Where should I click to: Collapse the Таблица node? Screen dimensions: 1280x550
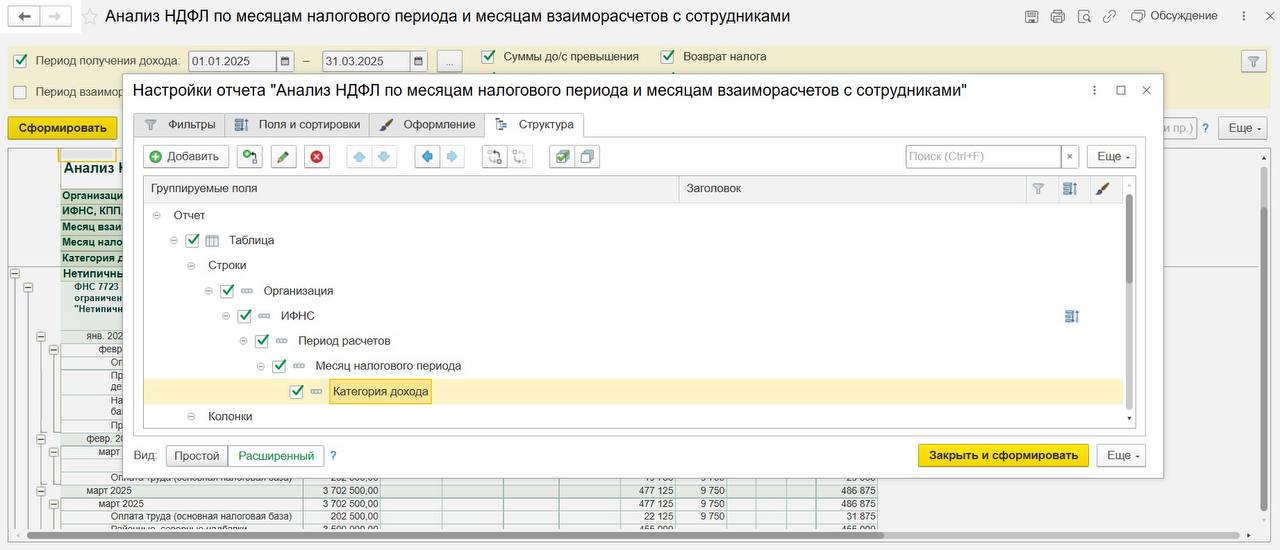coord(174,240)
